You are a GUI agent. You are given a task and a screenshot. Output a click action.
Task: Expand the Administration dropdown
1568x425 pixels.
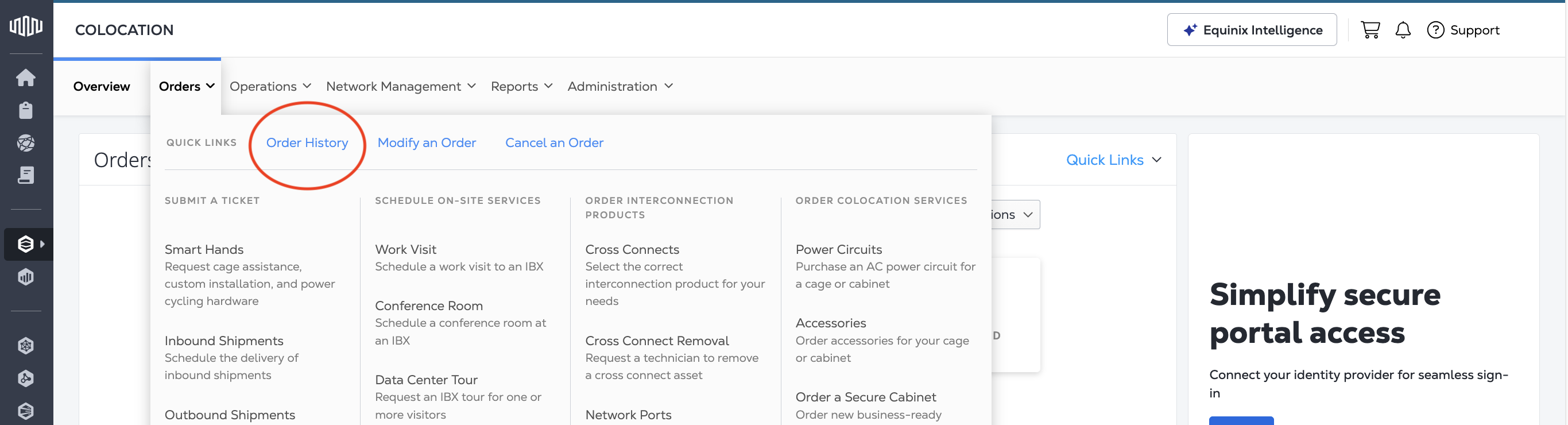(x=619, y=87)
